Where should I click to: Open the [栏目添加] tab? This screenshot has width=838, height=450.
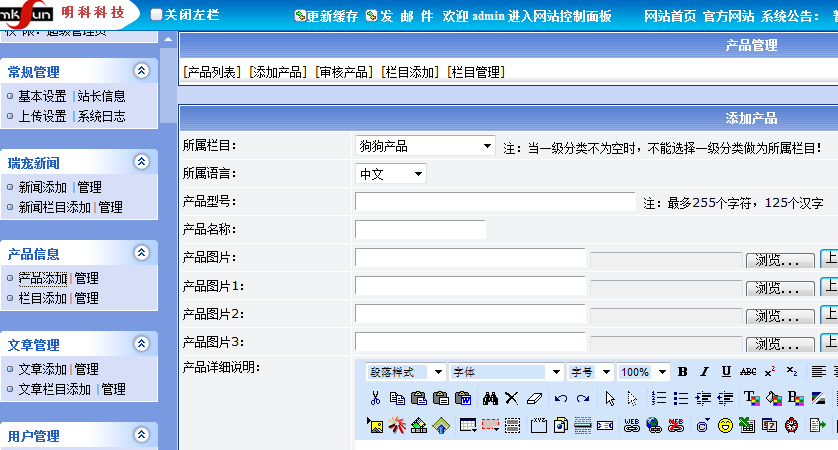click(x=410, y=72)
